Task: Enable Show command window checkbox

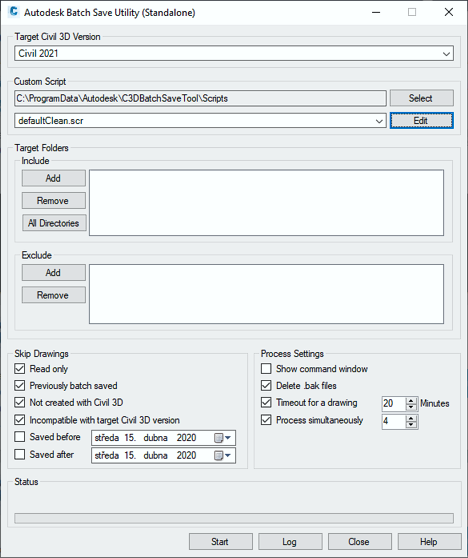Action: pos(266,369)
